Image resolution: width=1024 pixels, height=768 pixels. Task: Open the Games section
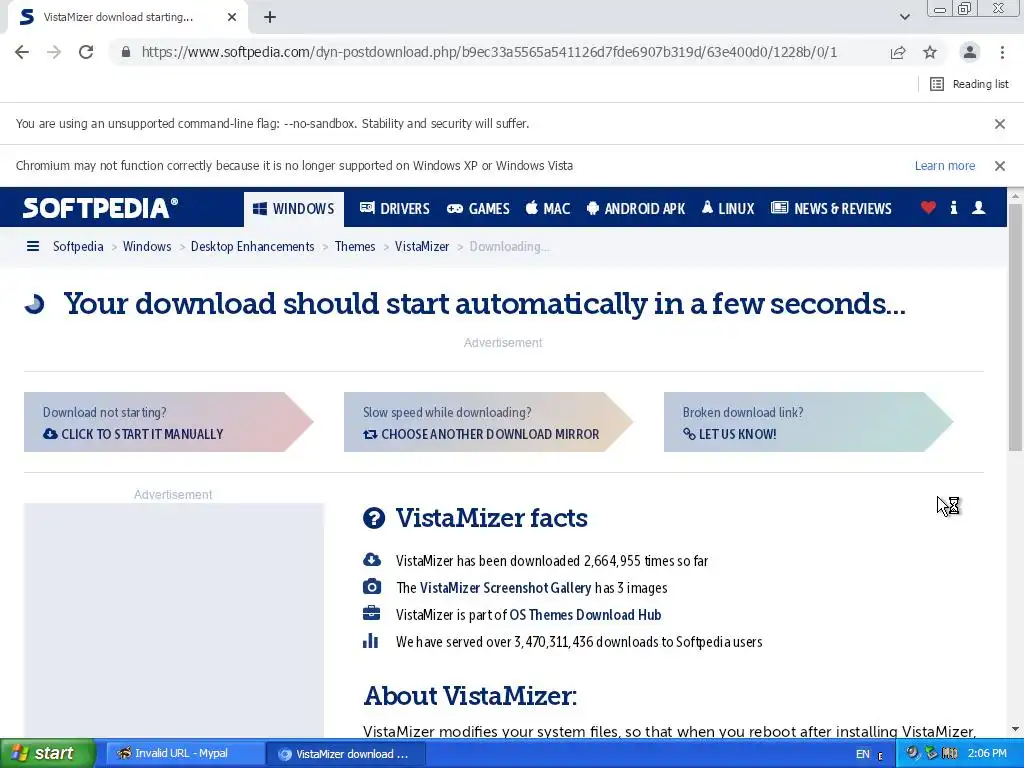[478, 209]
